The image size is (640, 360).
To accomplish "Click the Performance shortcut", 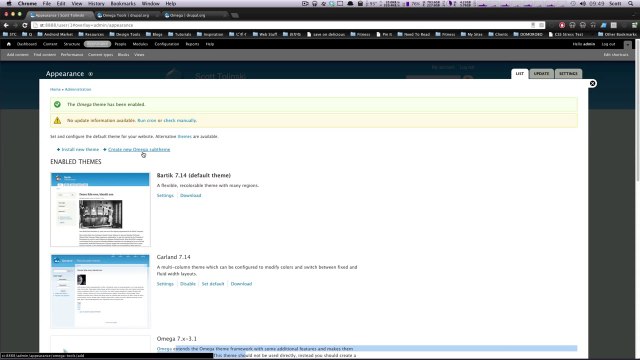I will [72, 55].
